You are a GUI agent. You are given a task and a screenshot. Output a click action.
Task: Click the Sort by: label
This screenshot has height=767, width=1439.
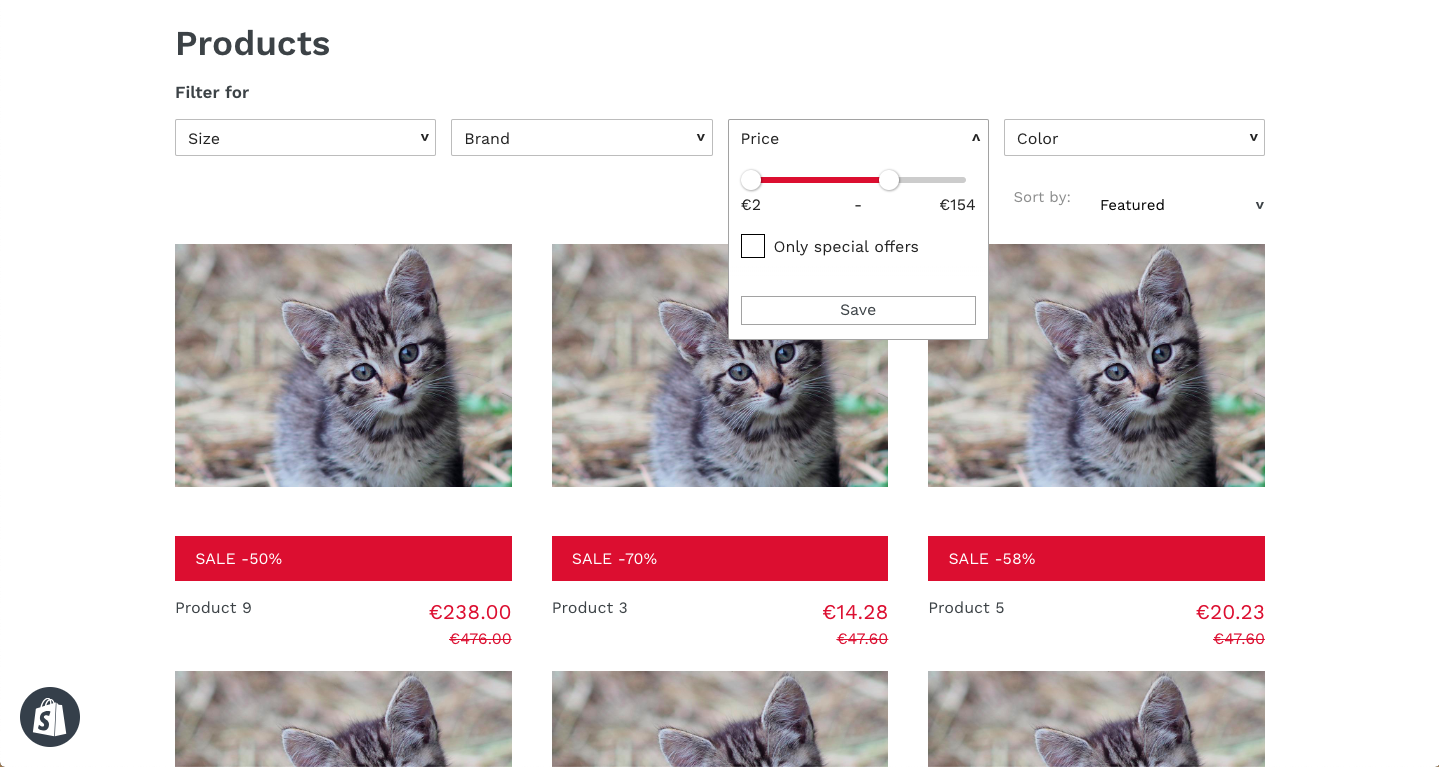tap(1042, 197)
